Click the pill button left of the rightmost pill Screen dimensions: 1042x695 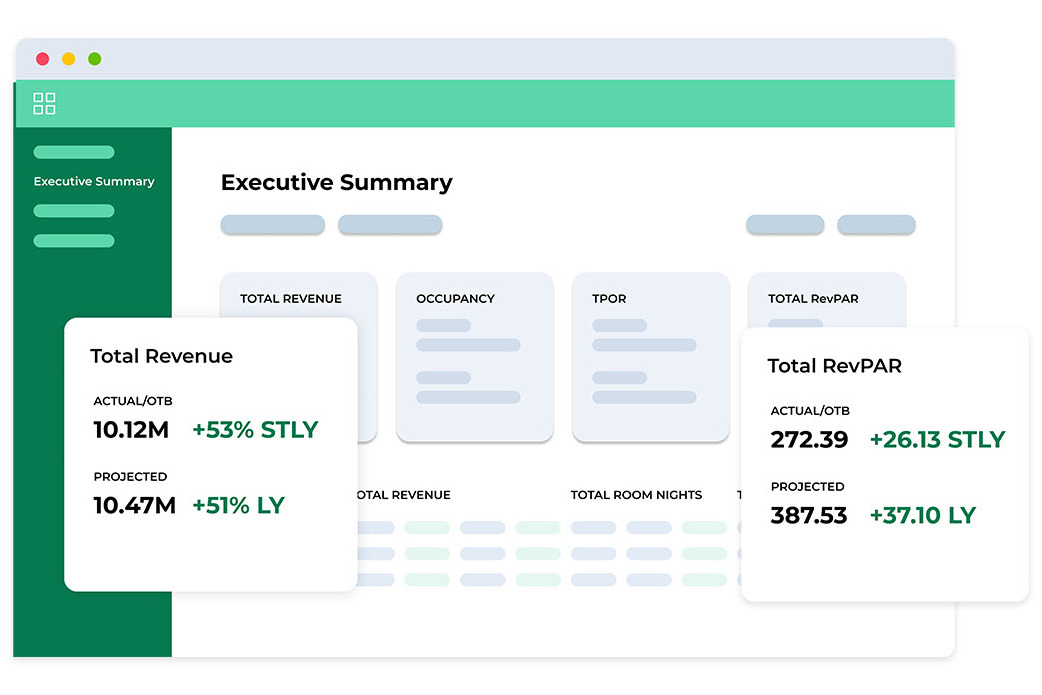tap(785, 225)
